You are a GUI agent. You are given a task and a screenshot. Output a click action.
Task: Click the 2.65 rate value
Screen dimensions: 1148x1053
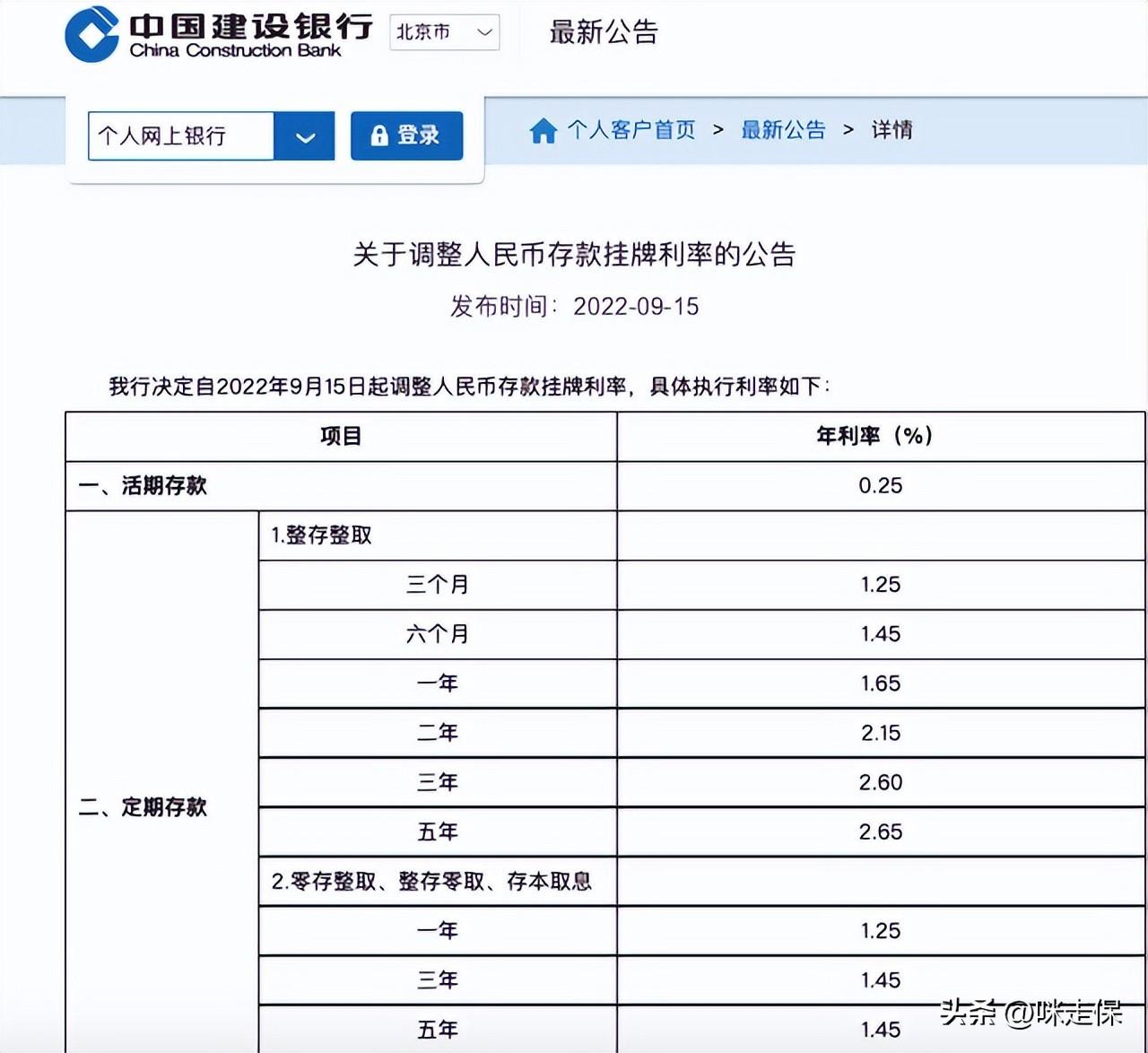coord(881,831)
